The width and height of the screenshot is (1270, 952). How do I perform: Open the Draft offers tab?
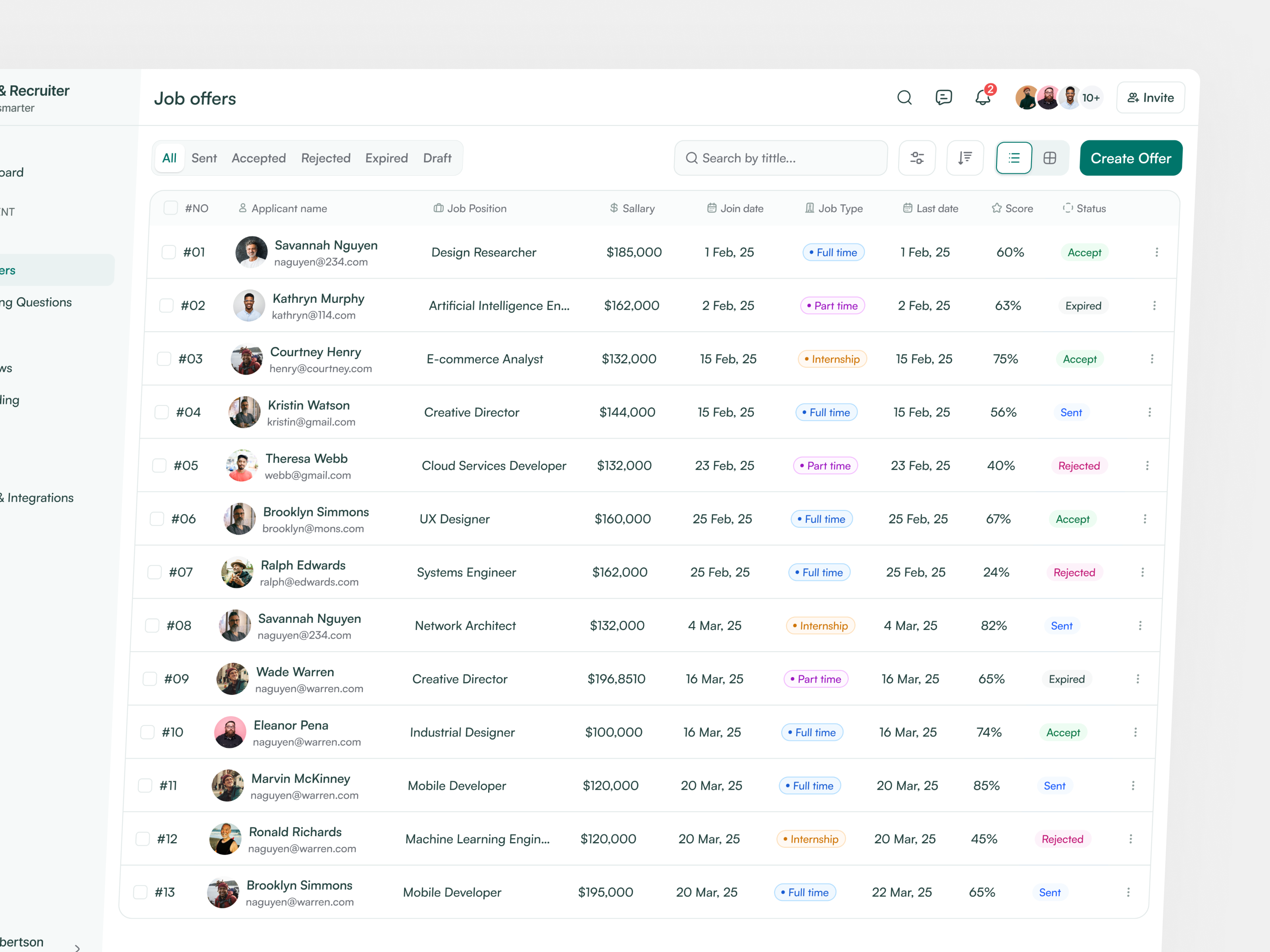click(x=437, y=158)
